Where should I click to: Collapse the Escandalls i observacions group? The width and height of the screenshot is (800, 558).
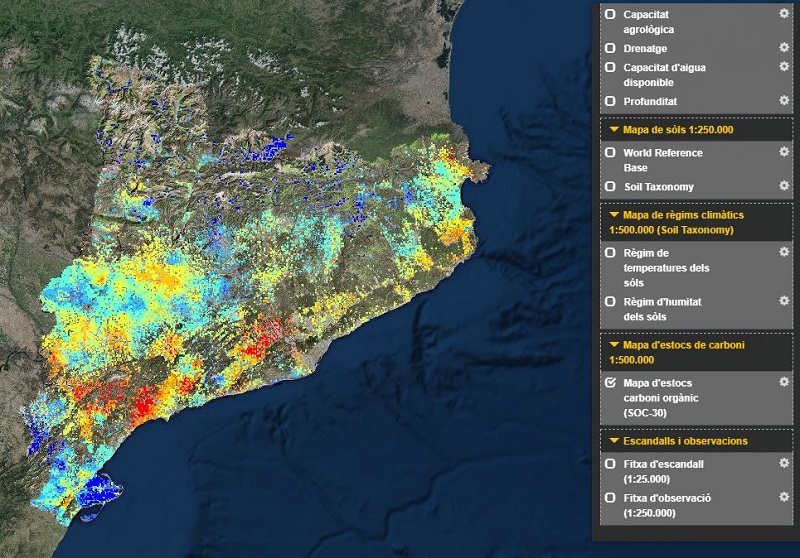[x=614, y=441]
